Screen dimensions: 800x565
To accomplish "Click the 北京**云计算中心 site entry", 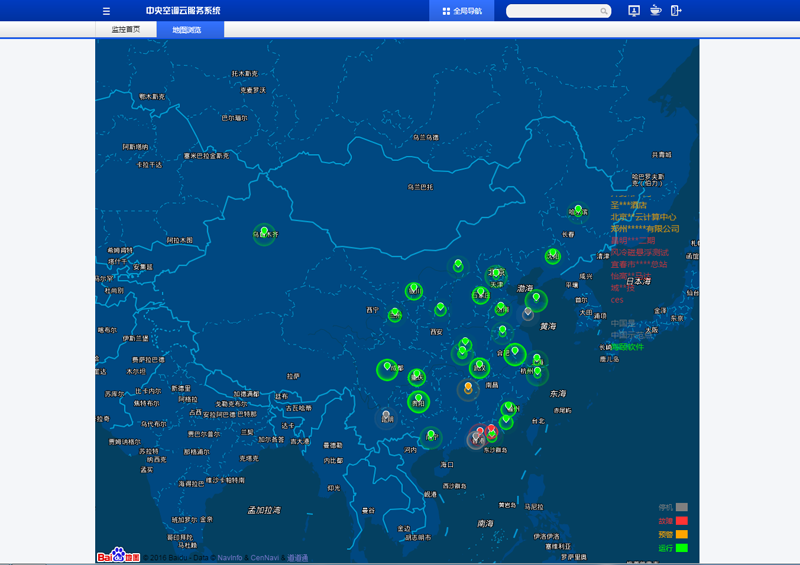I will (x=643, y=217).
